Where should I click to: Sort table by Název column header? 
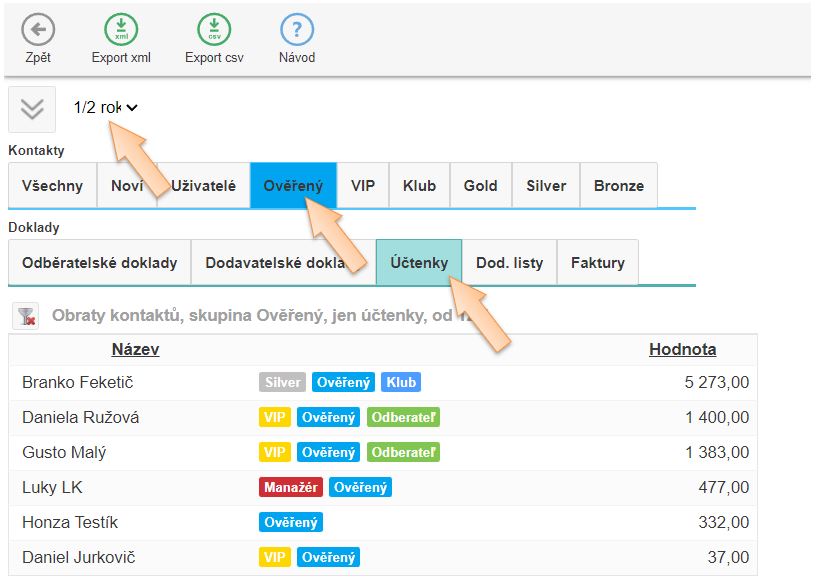pos(135,349)
